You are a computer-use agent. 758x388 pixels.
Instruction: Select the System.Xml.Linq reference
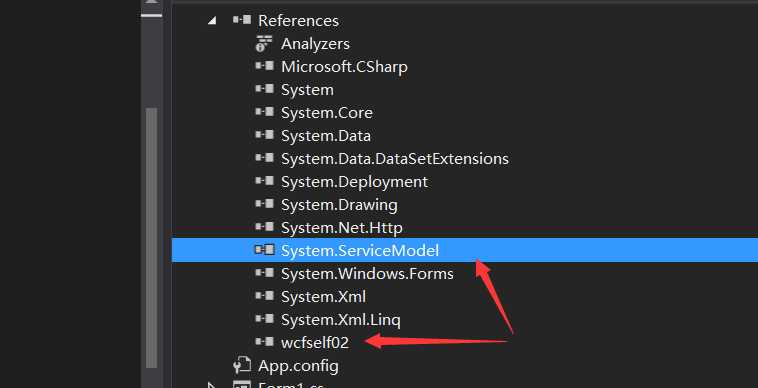coord(340,319)
